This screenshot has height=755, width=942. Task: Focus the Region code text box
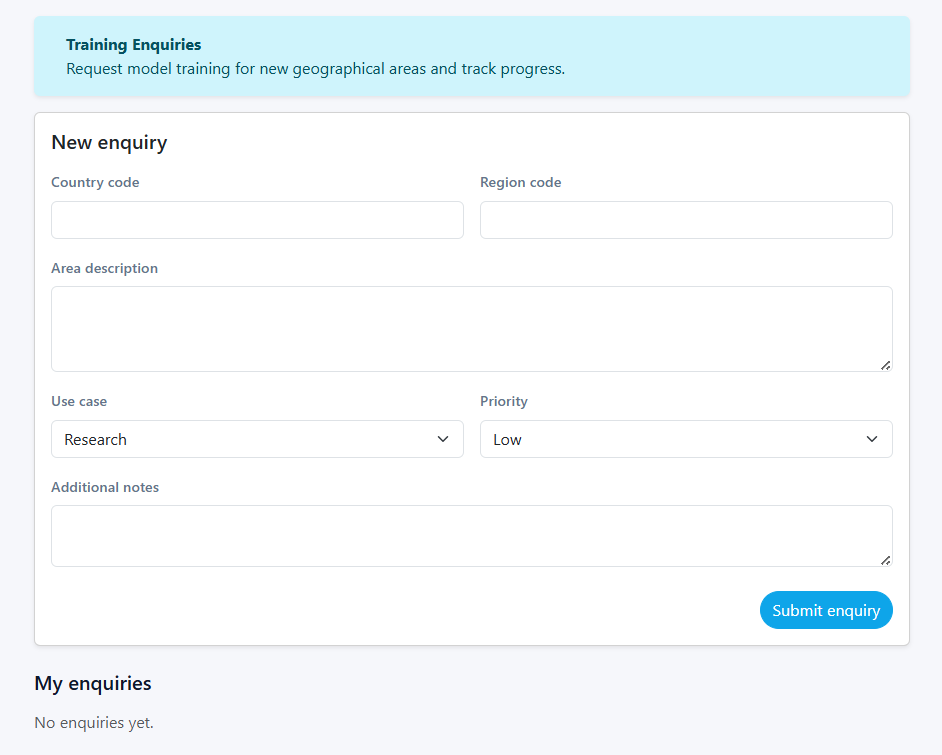(x=686, y=220)
